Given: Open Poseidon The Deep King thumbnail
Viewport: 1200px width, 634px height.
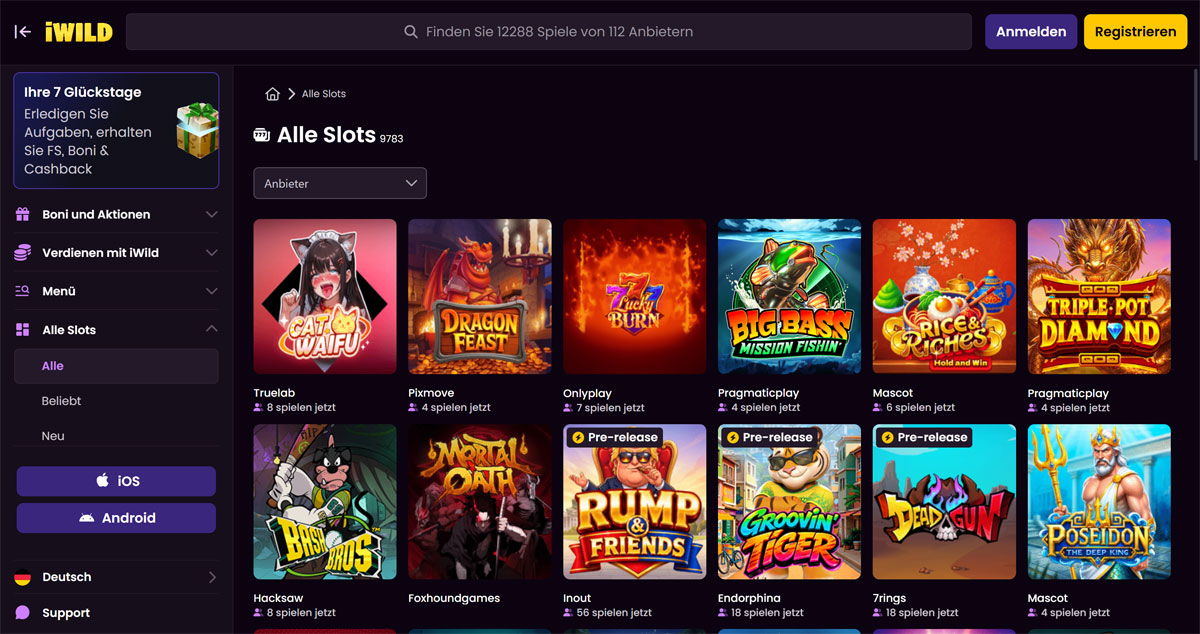Looking at the screenshot, I should (x=1099, y=502).
